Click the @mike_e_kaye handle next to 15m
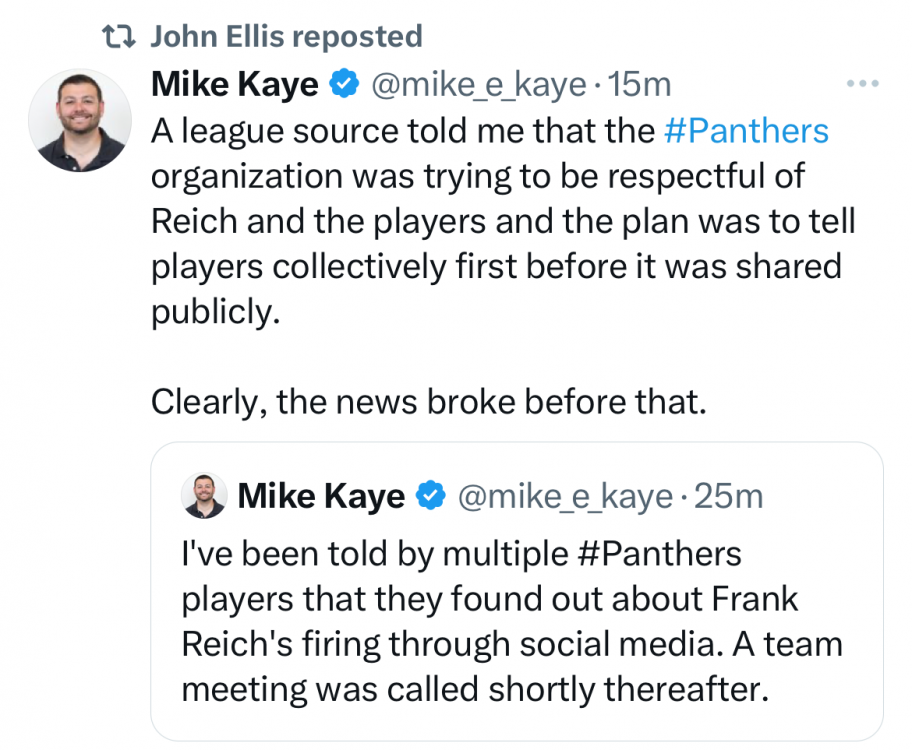The image size is (912, 750). pyautogui.click(x=479, y=85)
